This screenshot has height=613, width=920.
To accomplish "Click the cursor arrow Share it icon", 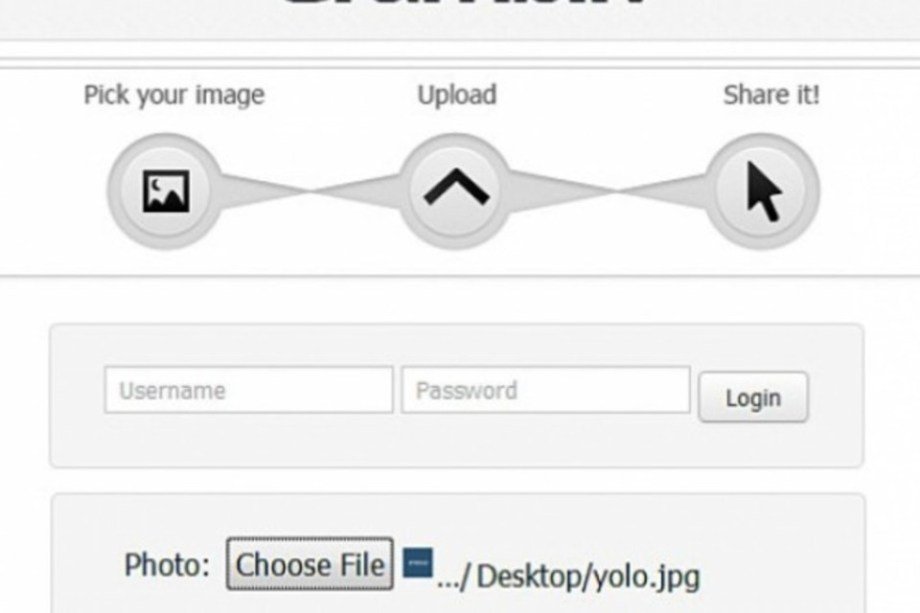I will (764, 191).
